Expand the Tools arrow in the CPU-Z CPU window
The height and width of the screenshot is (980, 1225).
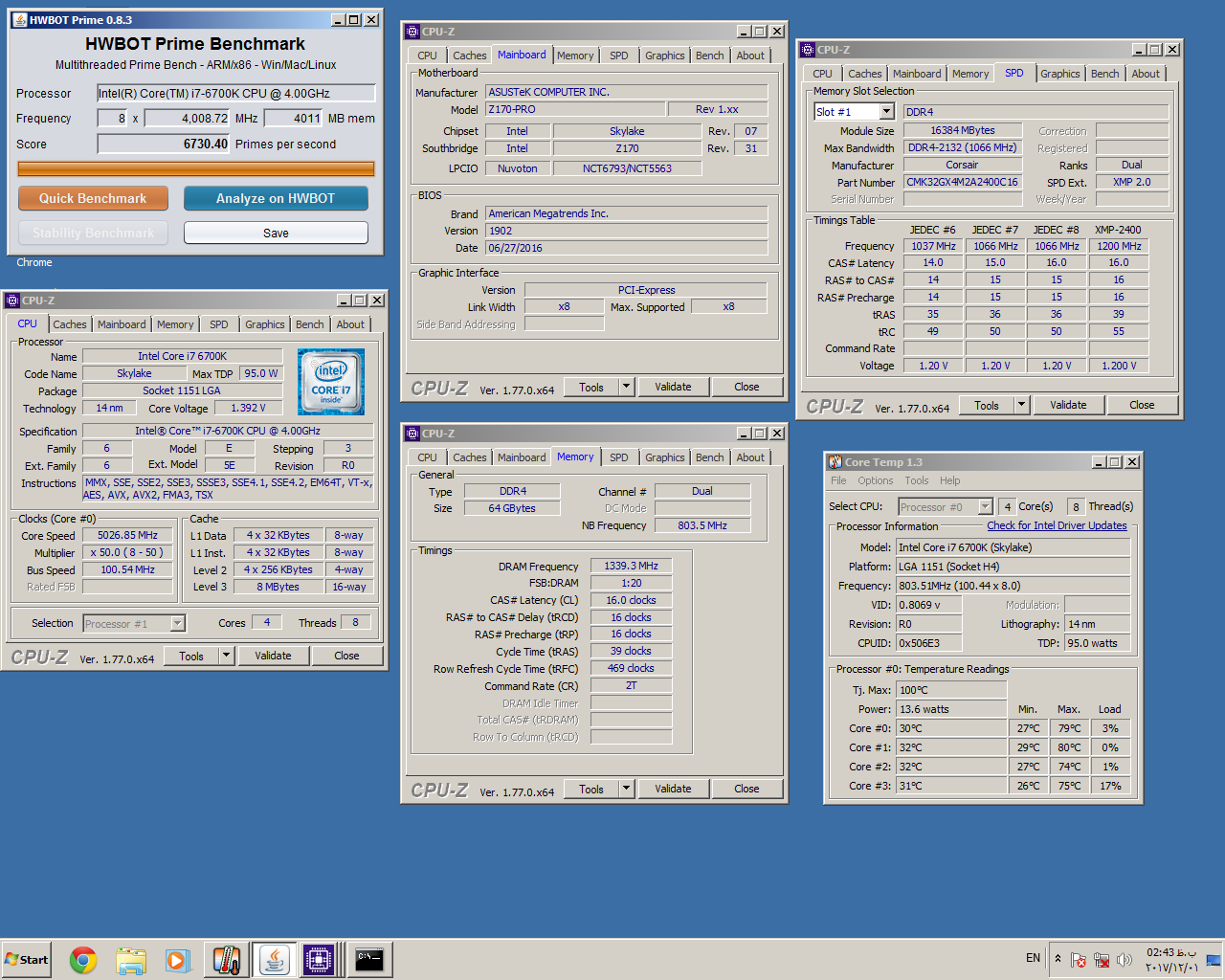226,656
